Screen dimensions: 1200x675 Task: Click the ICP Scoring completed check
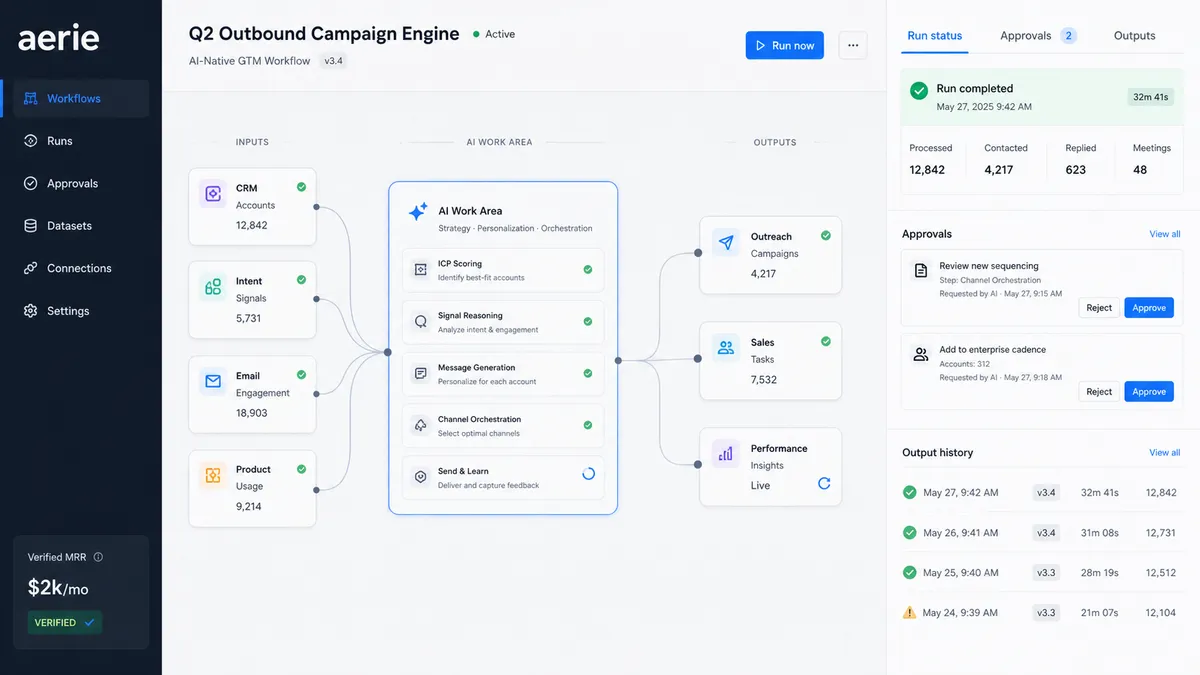tap(588, 270)
